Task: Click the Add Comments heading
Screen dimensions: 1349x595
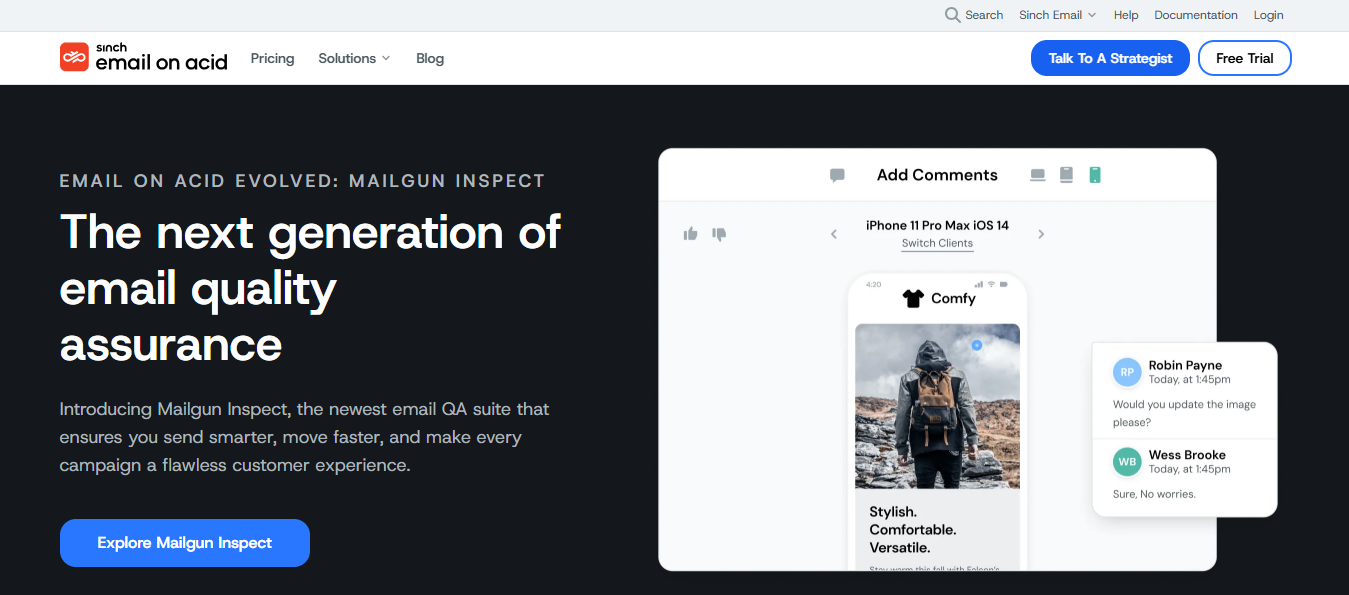Action: click(937, 175)
